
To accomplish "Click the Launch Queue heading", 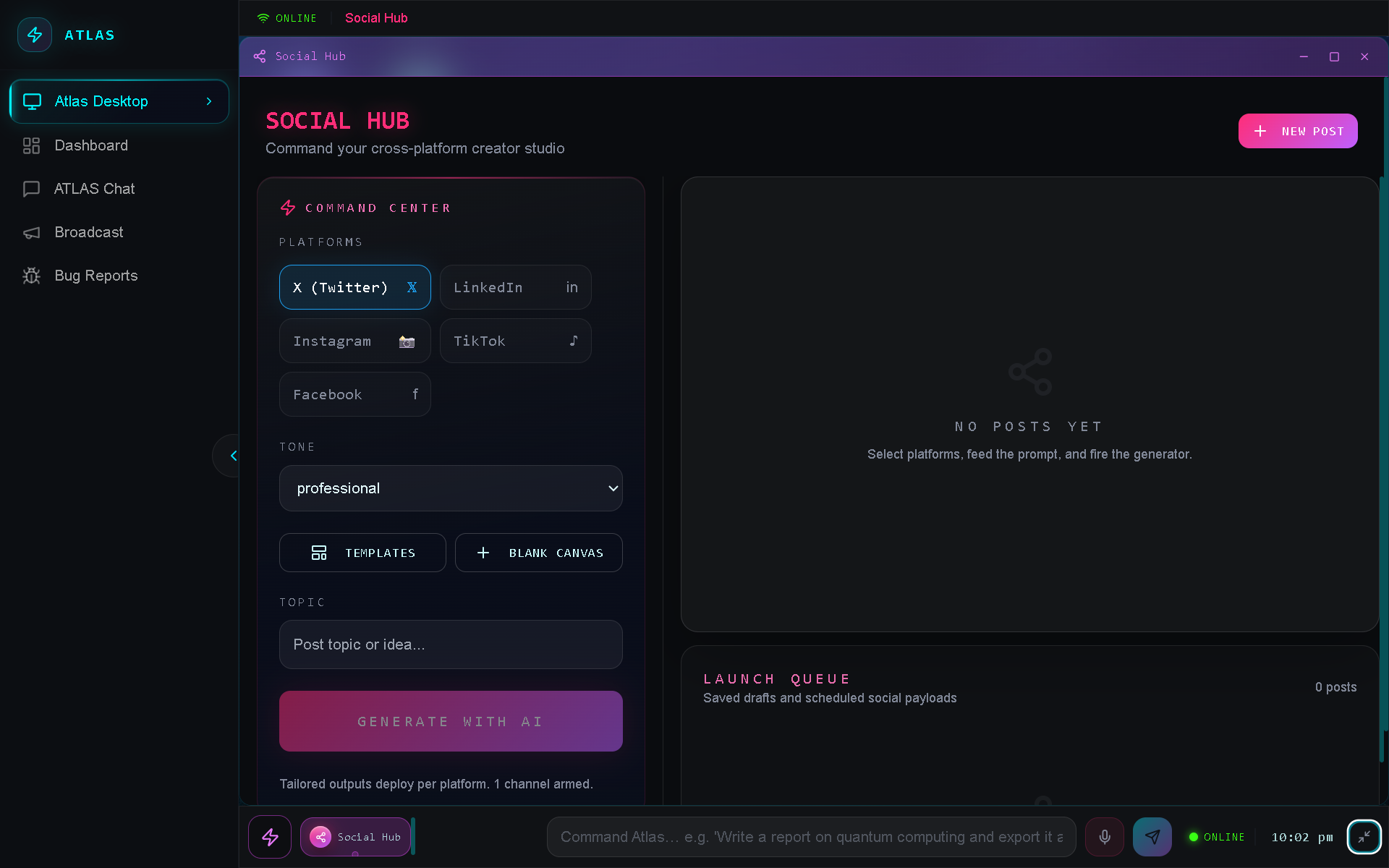I will [x=777, y=679].
